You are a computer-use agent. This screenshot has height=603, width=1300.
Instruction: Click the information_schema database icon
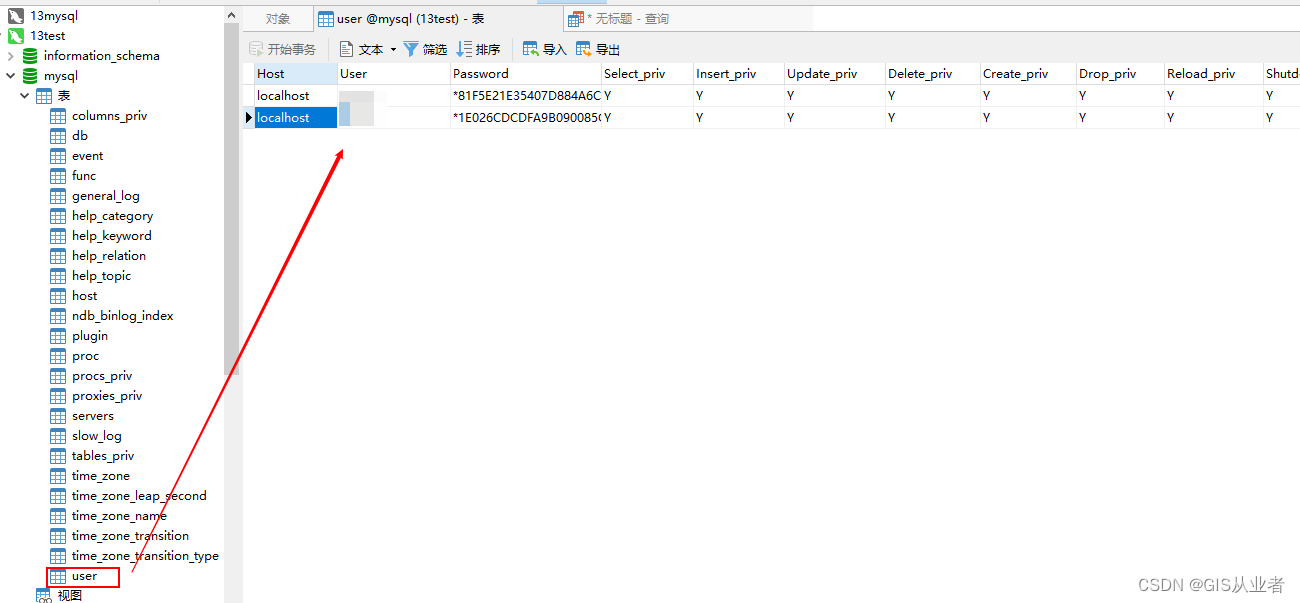(30, 56)
